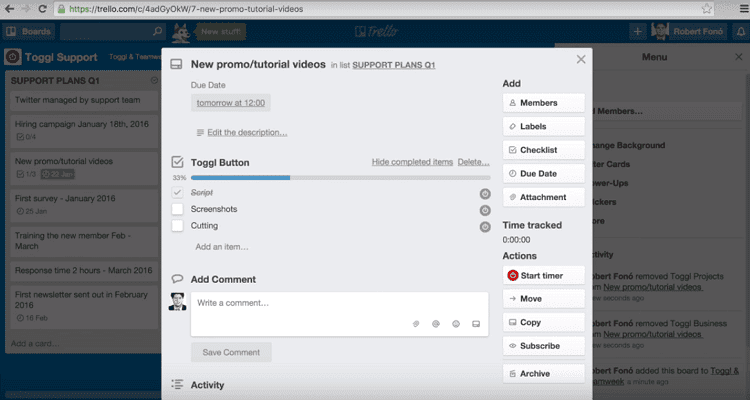Open the Boards menu button
This screenshot has height=400, width=750.
click(x=29, y=32)
